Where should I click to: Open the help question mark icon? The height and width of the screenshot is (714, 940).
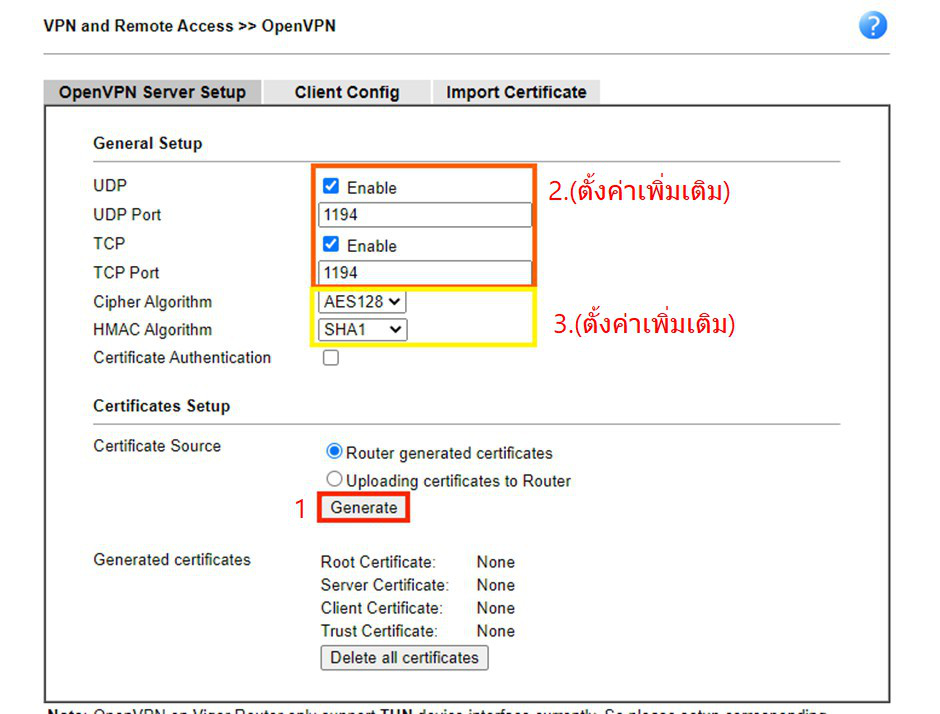[872, 25]
